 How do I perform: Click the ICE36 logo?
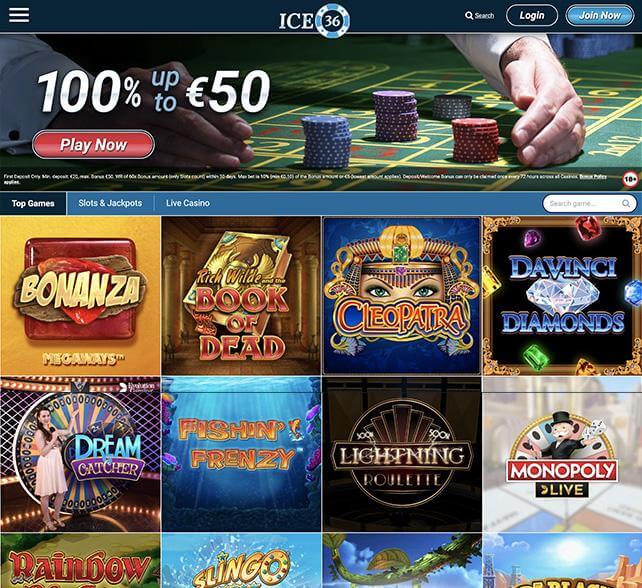pyautogui.click(x=314, y=20)
